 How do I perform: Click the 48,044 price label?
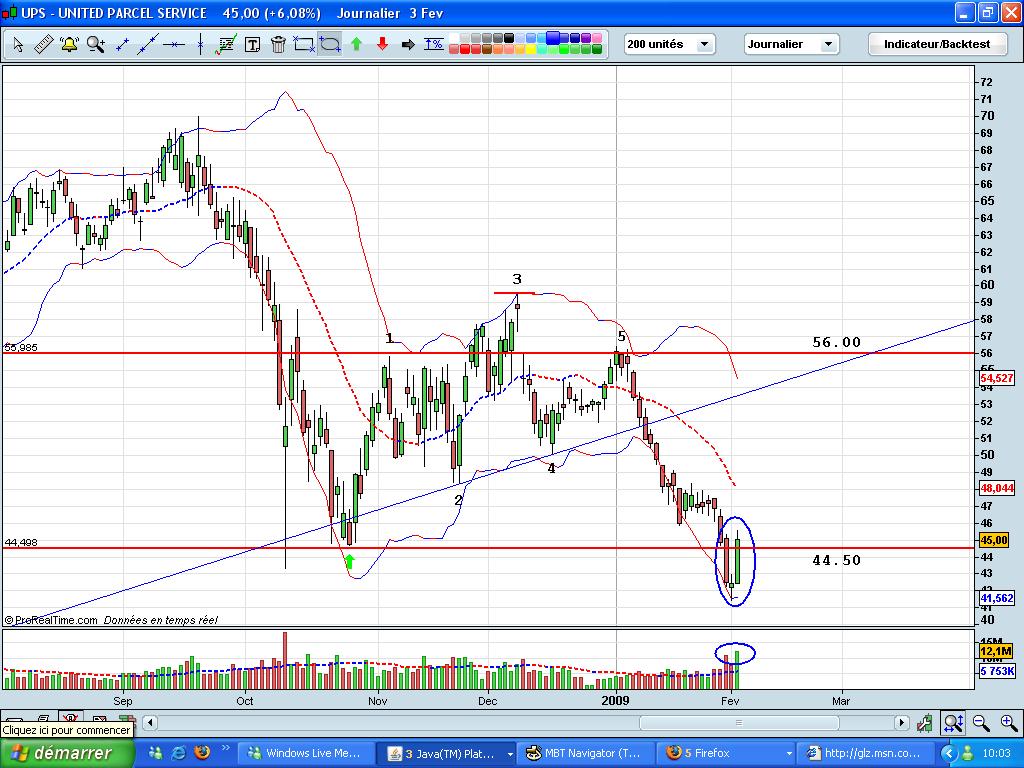997,488
